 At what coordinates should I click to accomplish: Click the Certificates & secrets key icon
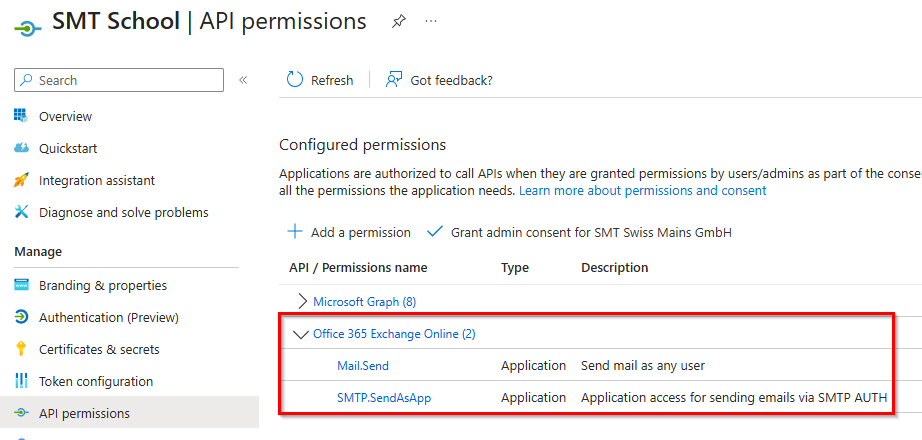(x=21, y=349)
